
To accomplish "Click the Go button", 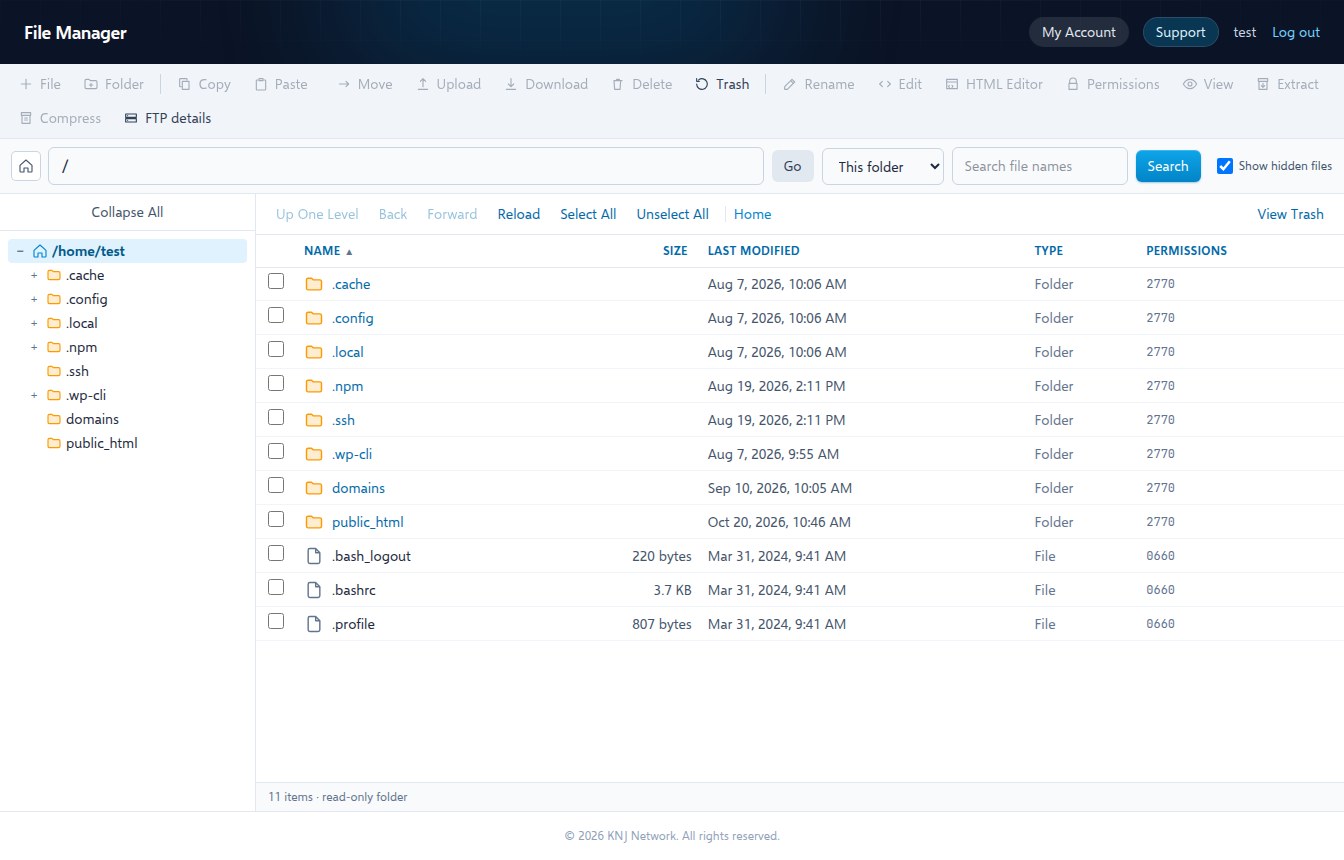I will (793, 166).
